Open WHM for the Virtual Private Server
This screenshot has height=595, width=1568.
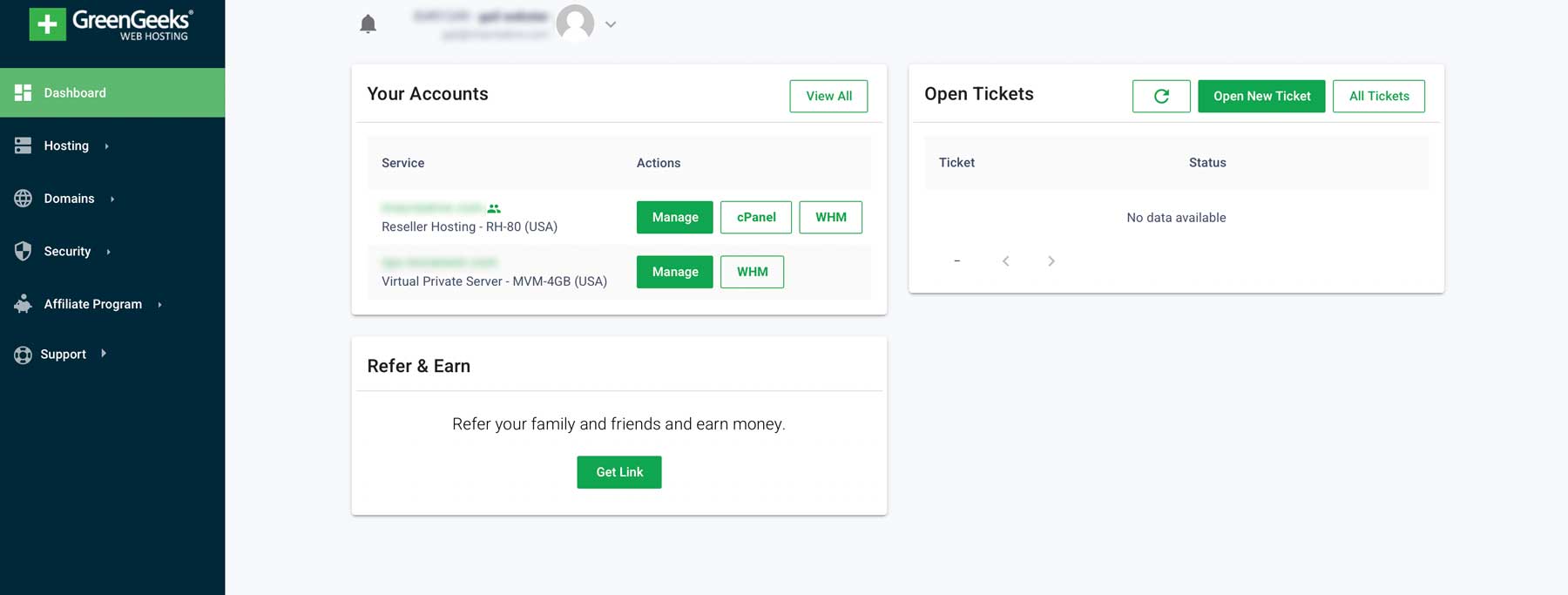pos(751,272)
